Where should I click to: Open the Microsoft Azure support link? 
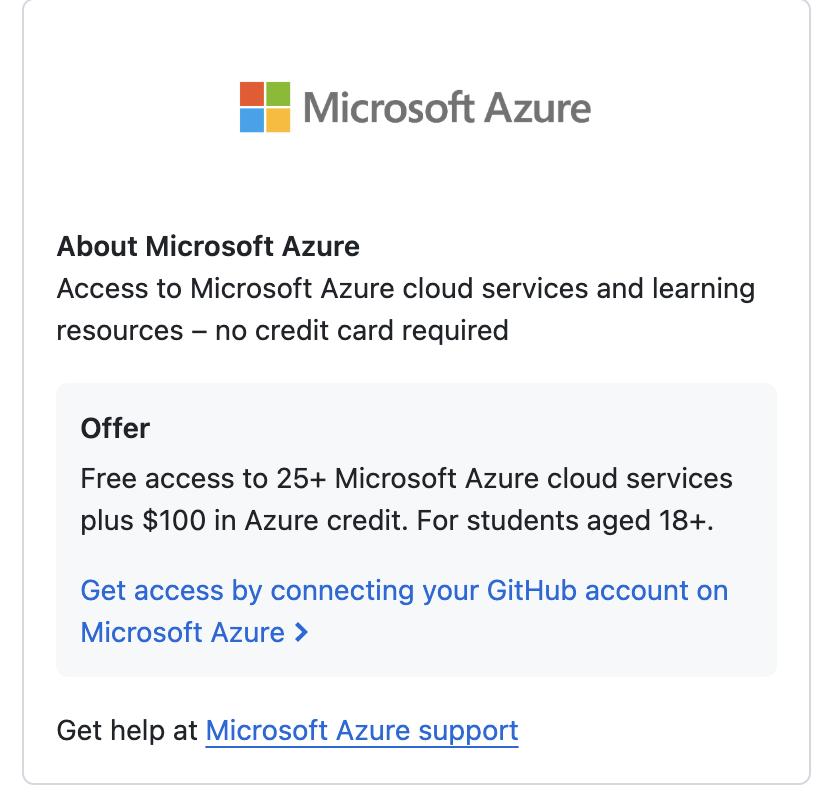362,731
